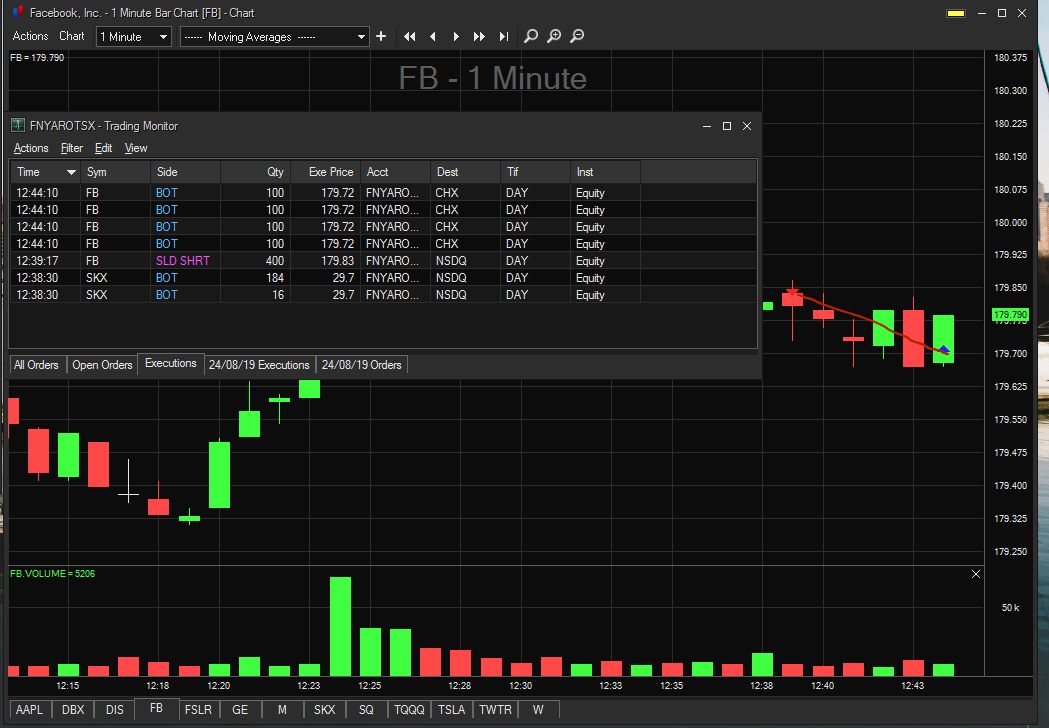
Task: Switch chart to GE symbol tab
Action: coord(240,709)
